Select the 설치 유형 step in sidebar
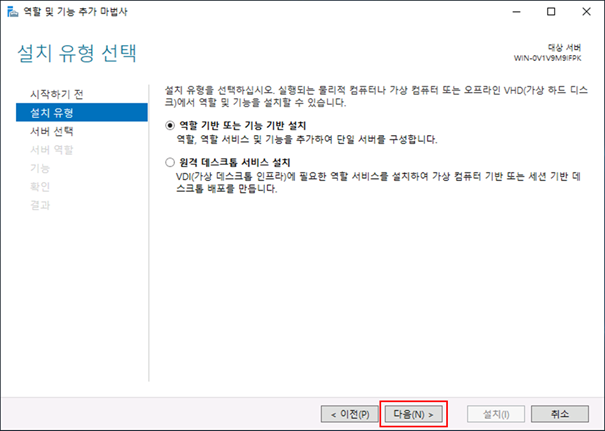Image resolution: width=605 pixels, height=431 pixels. pos(82,112)
